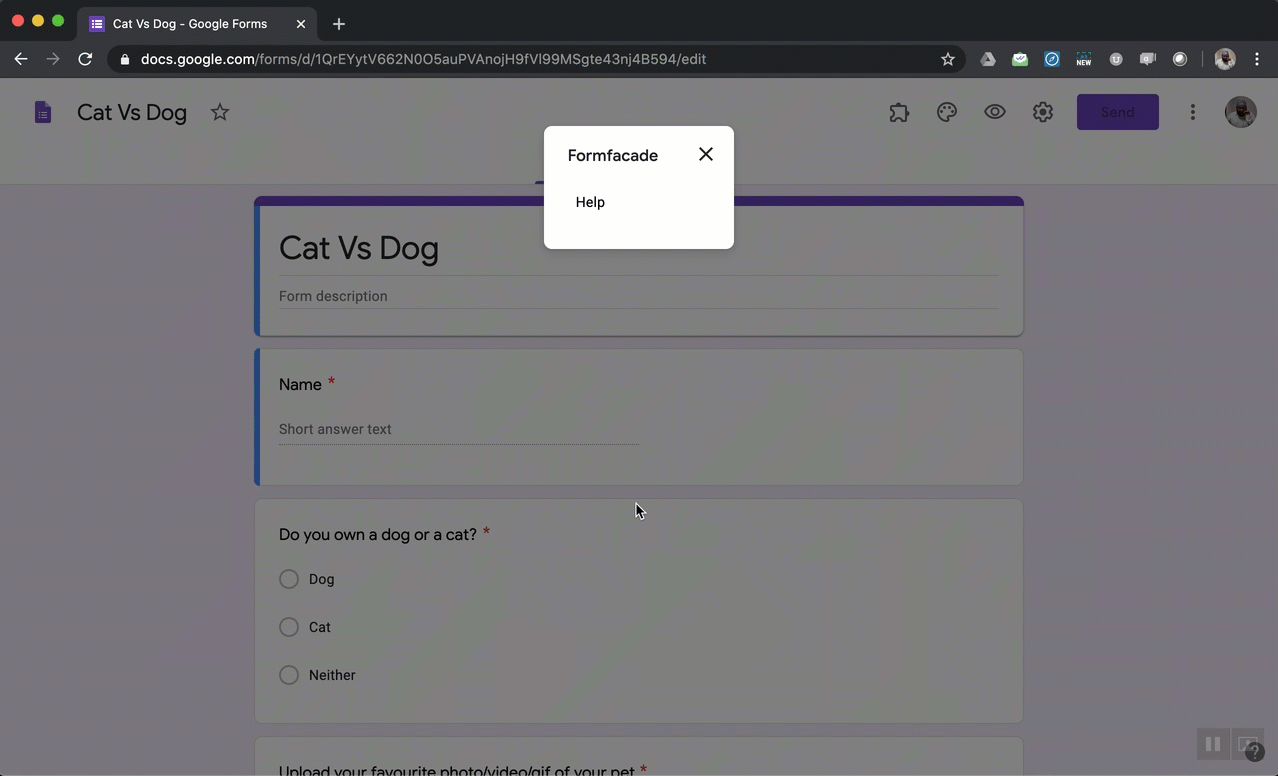The image size is (1278, 776).
Task: Pause the screen recording control
Action: (x=1213, y=744)
